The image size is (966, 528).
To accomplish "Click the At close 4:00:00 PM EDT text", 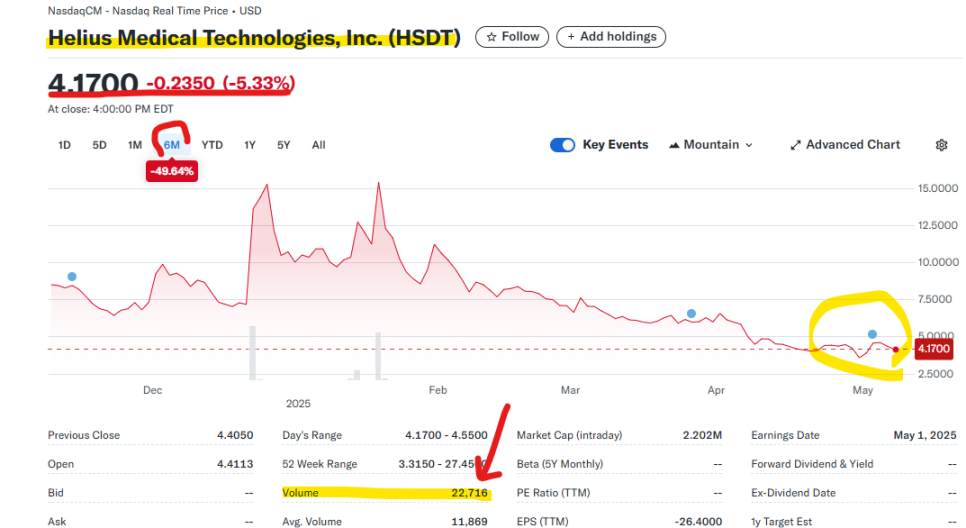I will (110, 109).
